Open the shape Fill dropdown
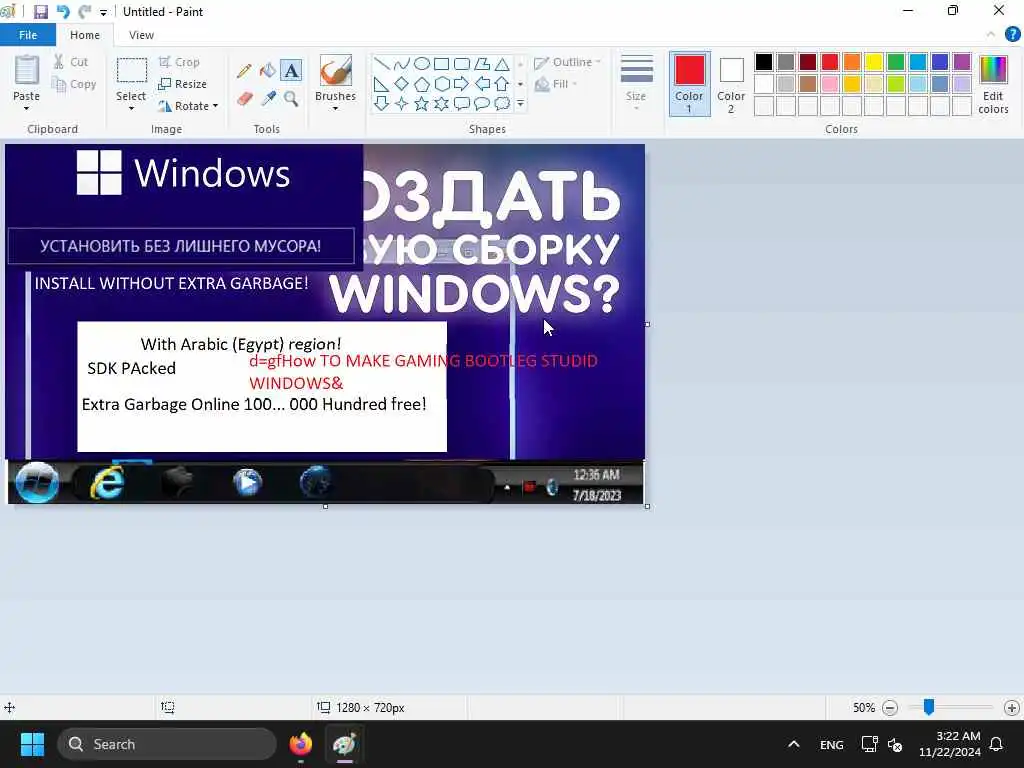 (556, 84)
